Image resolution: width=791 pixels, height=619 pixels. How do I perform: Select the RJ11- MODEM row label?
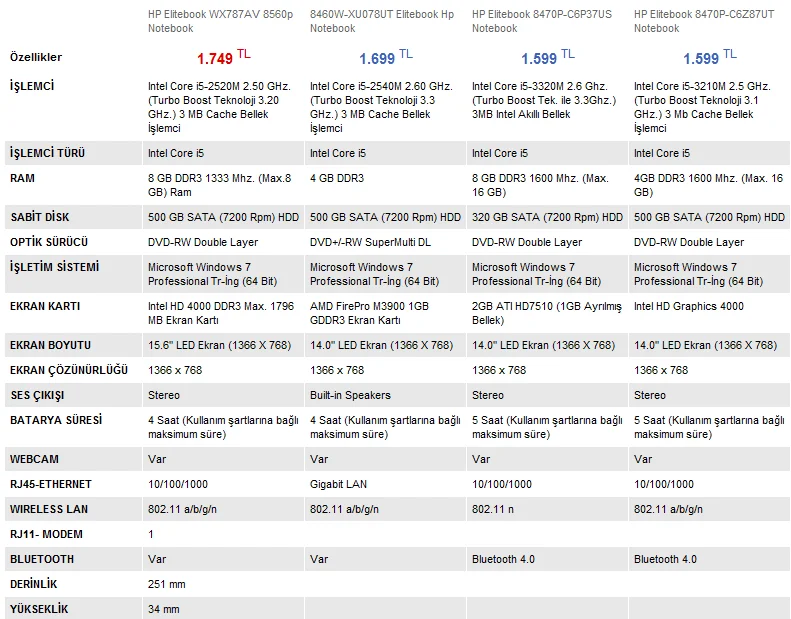46,535
